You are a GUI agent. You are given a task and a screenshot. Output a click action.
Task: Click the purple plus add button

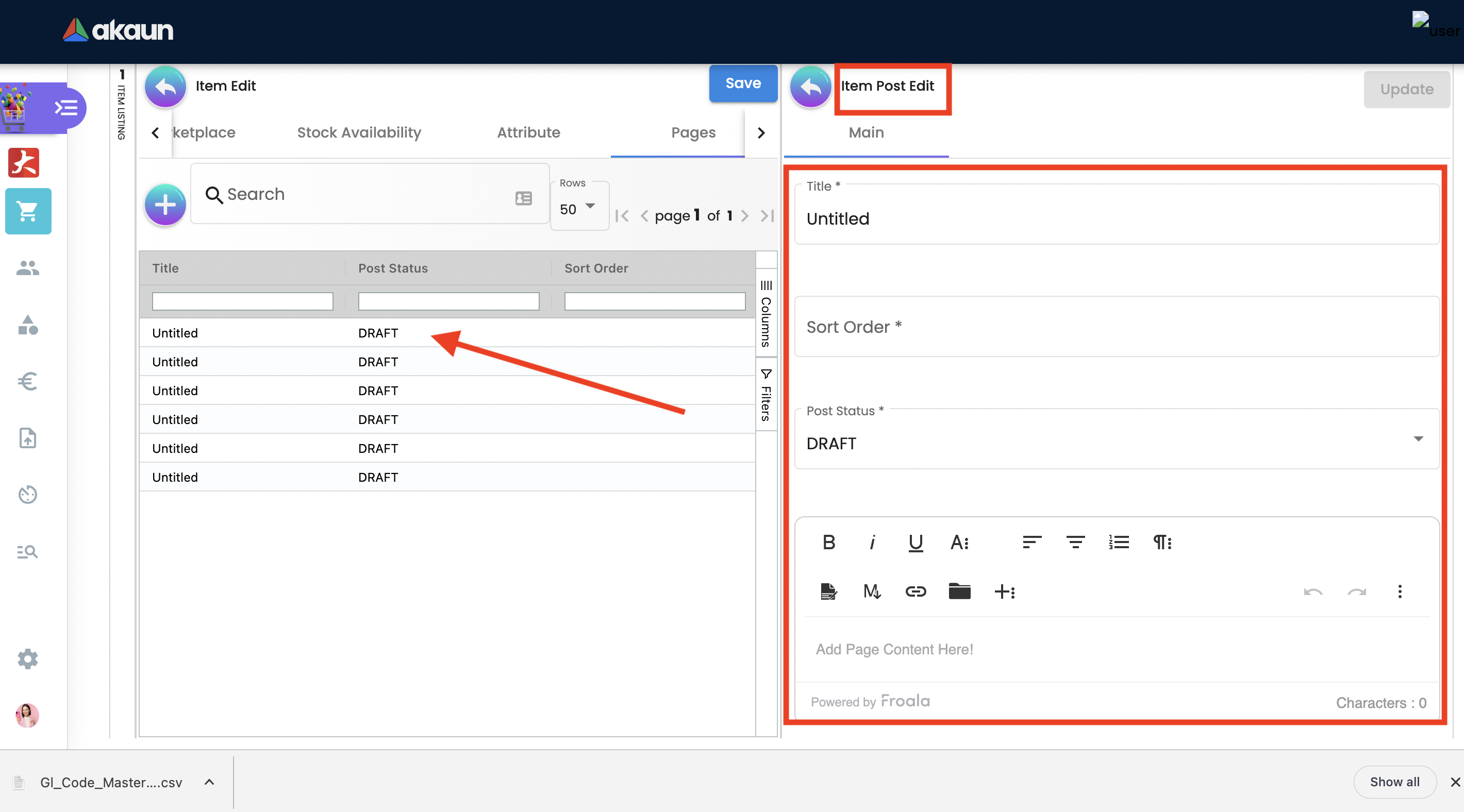[165, 205]
